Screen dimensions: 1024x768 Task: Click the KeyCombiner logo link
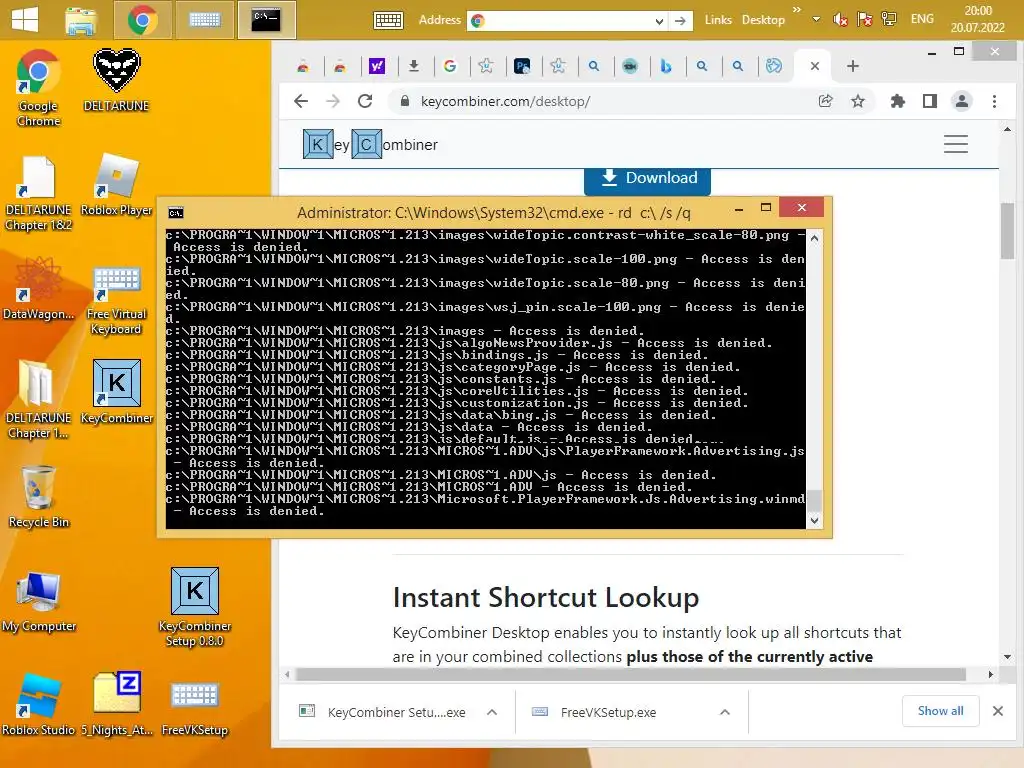370,144
